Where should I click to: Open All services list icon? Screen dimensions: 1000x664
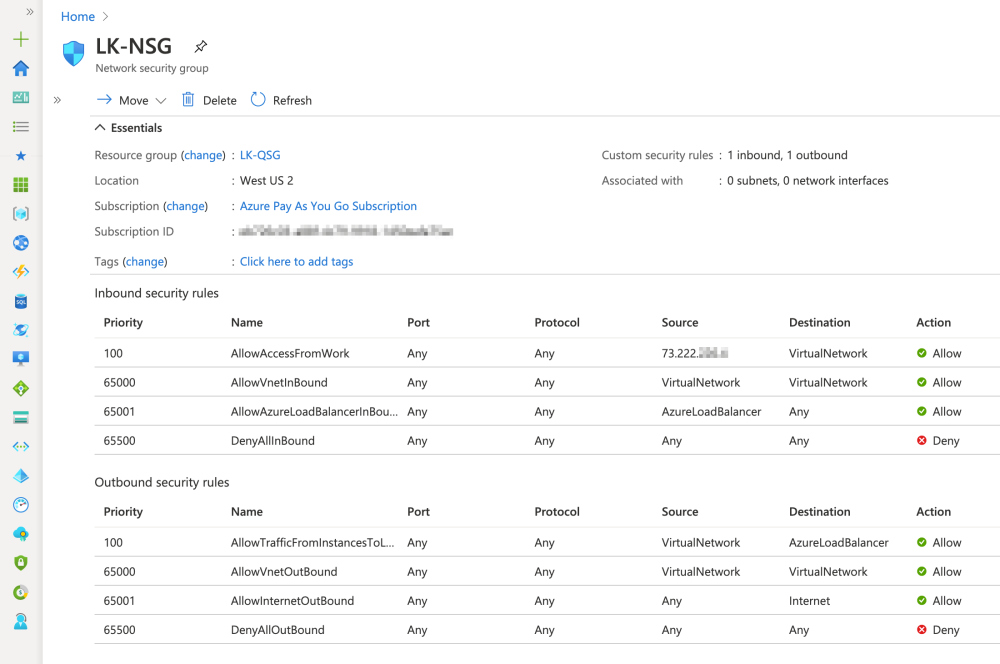[21, 127]
